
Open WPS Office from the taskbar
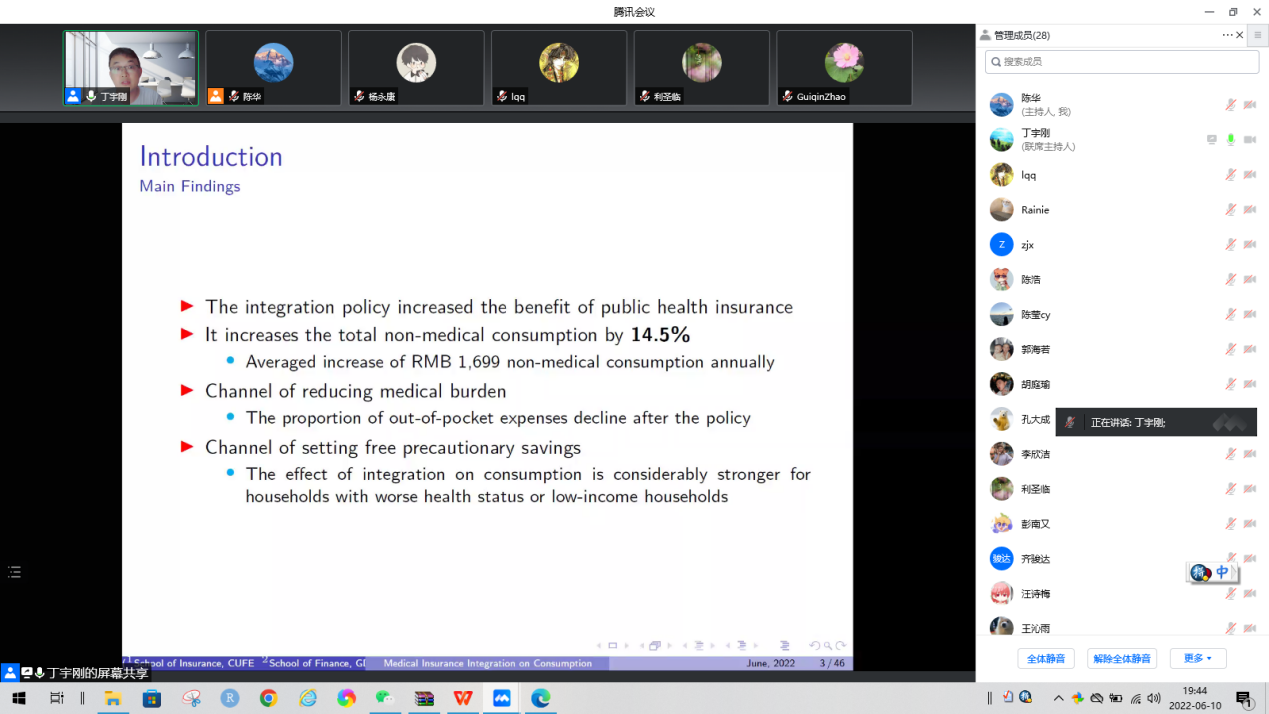(x=463, y=698)
